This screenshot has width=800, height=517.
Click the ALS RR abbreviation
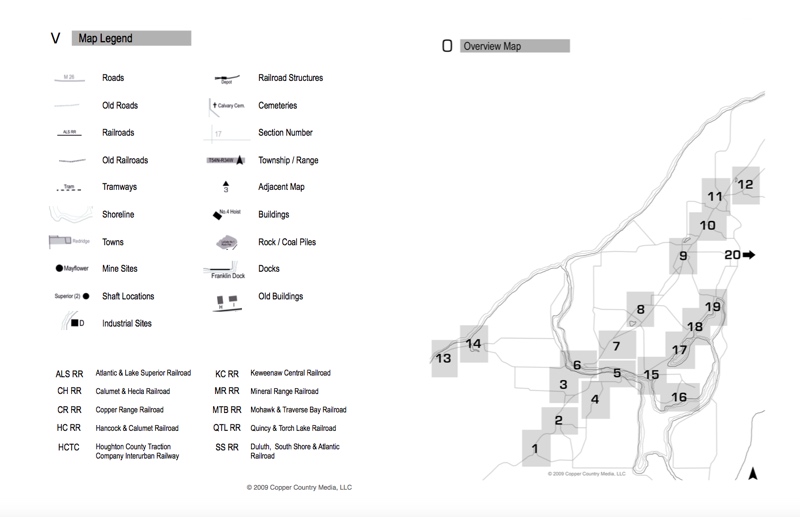point(69,374)
